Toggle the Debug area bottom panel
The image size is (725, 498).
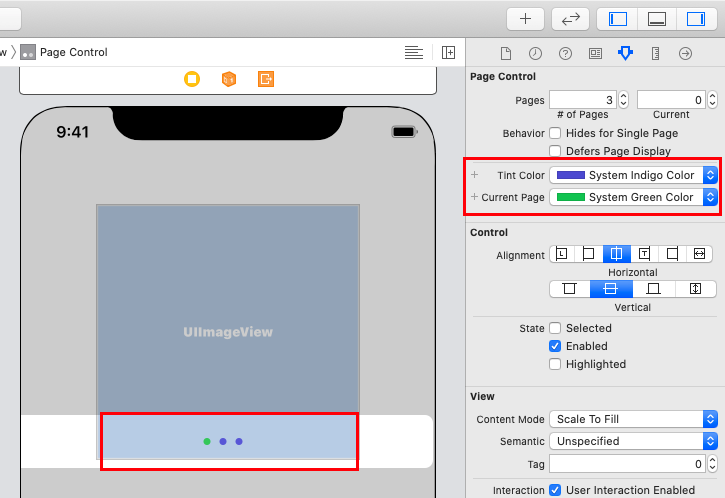pyautogui.click(x=657, y=19)
